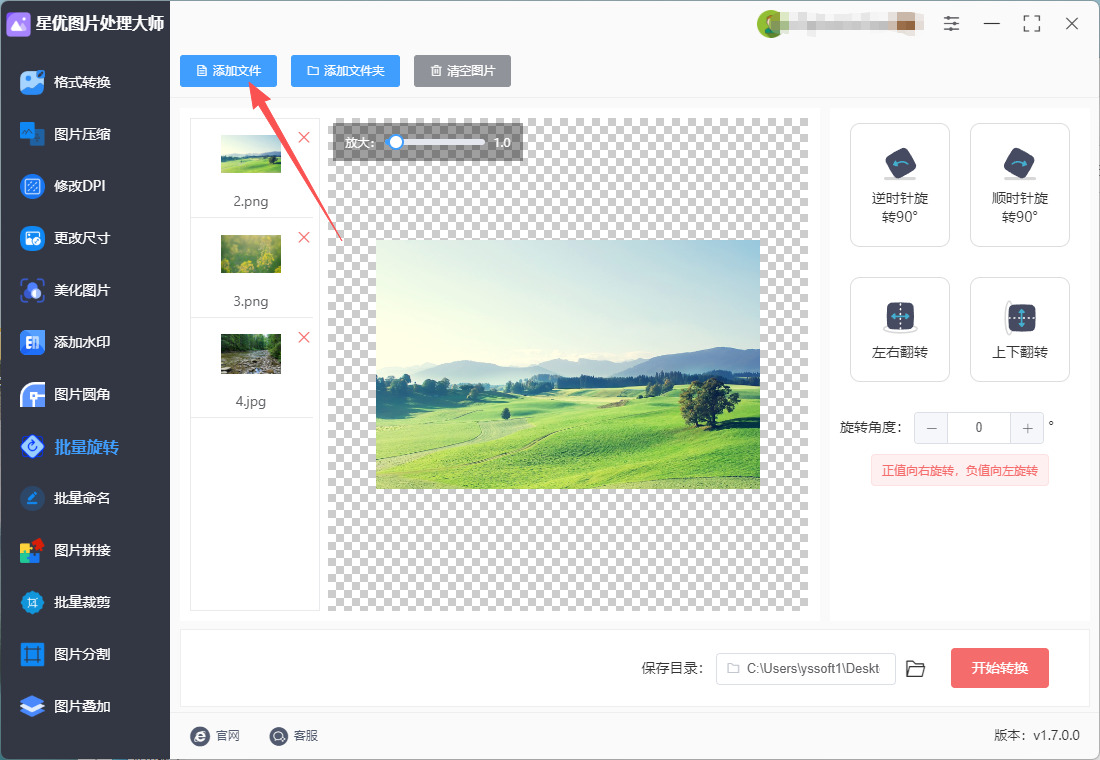The image size is (1100, 760).
Task: Remove 2.png with its red X
Action: (x=304, y=138)
